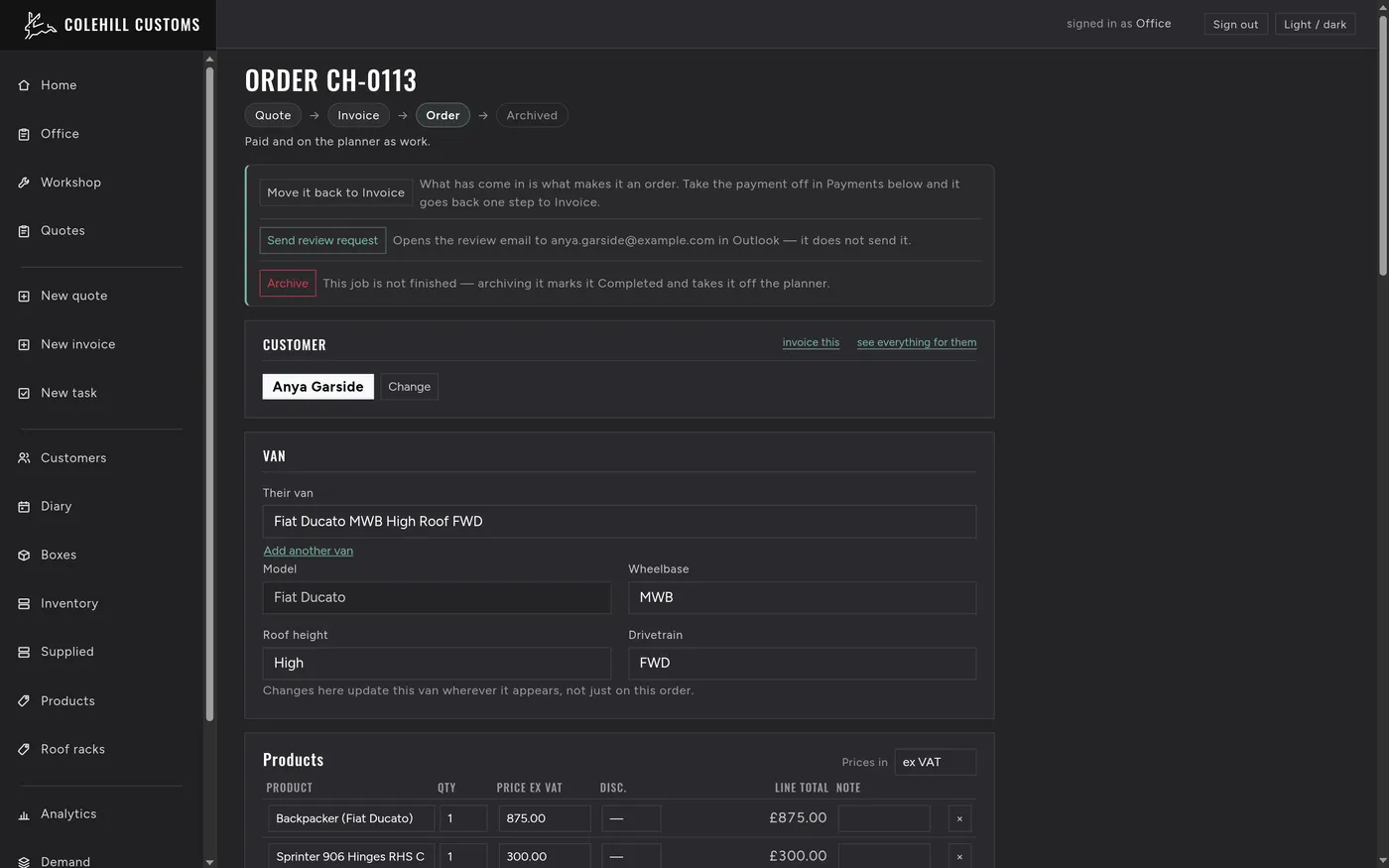Screen dimensions: 1389x868
Task: Click the Analytics bar chart icon
Action: point(24,814)
